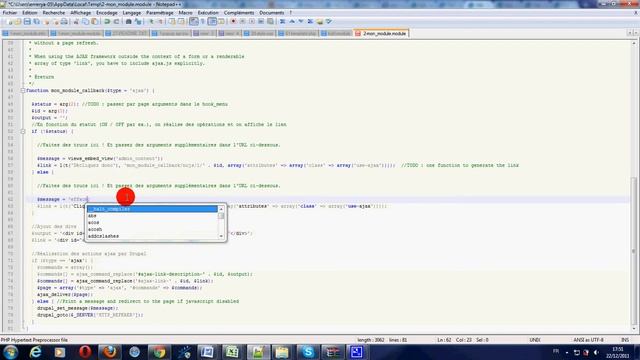Click the UNIX line ending indicator

(535, 340)
